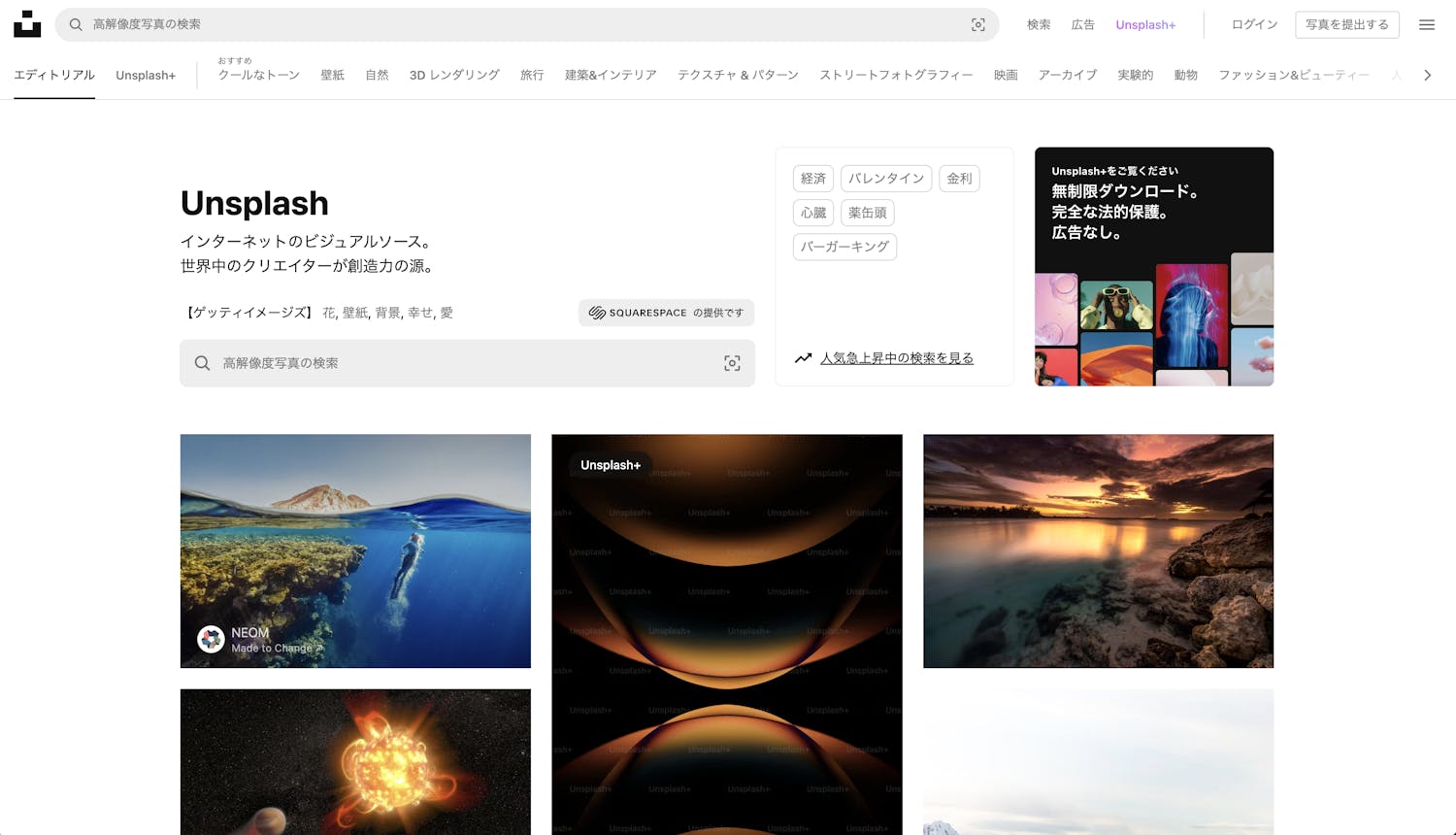This screenshot has height=835, width=1456.
Task: Click the ログイン link
Action: click(1254, 25)
